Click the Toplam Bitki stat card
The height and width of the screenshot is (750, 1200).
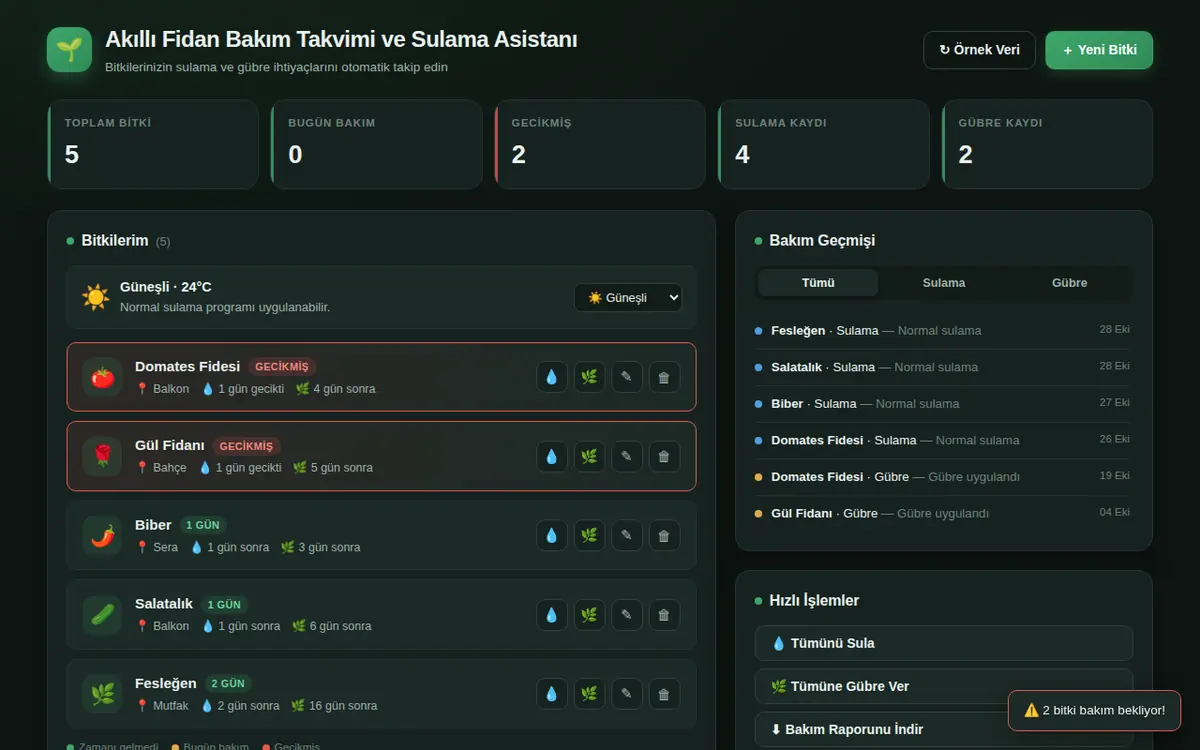(153, 144)
